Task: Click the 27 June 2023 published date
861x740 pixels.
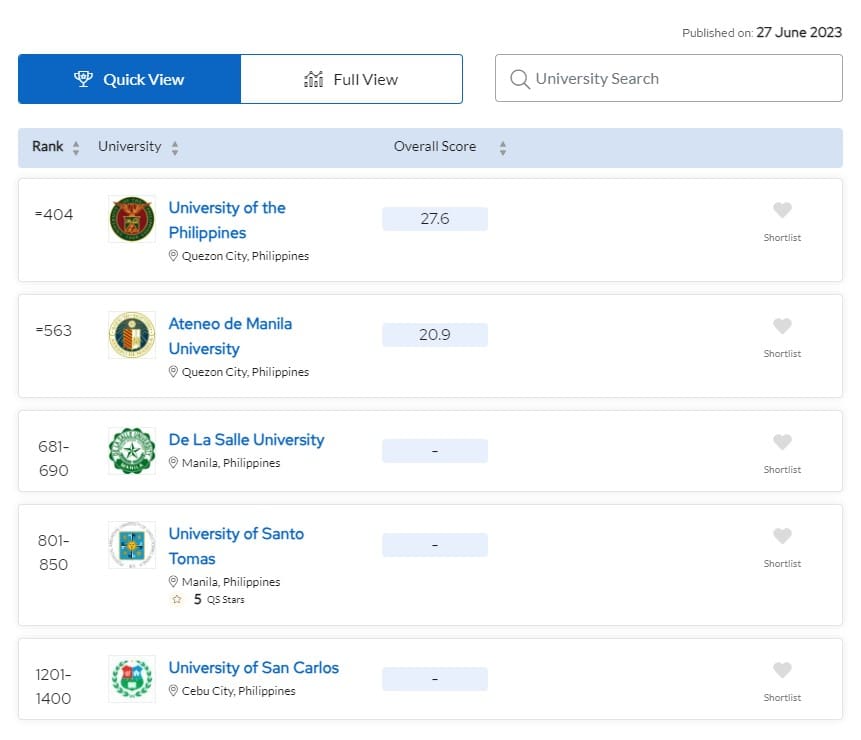Action: tap(799, 32)
